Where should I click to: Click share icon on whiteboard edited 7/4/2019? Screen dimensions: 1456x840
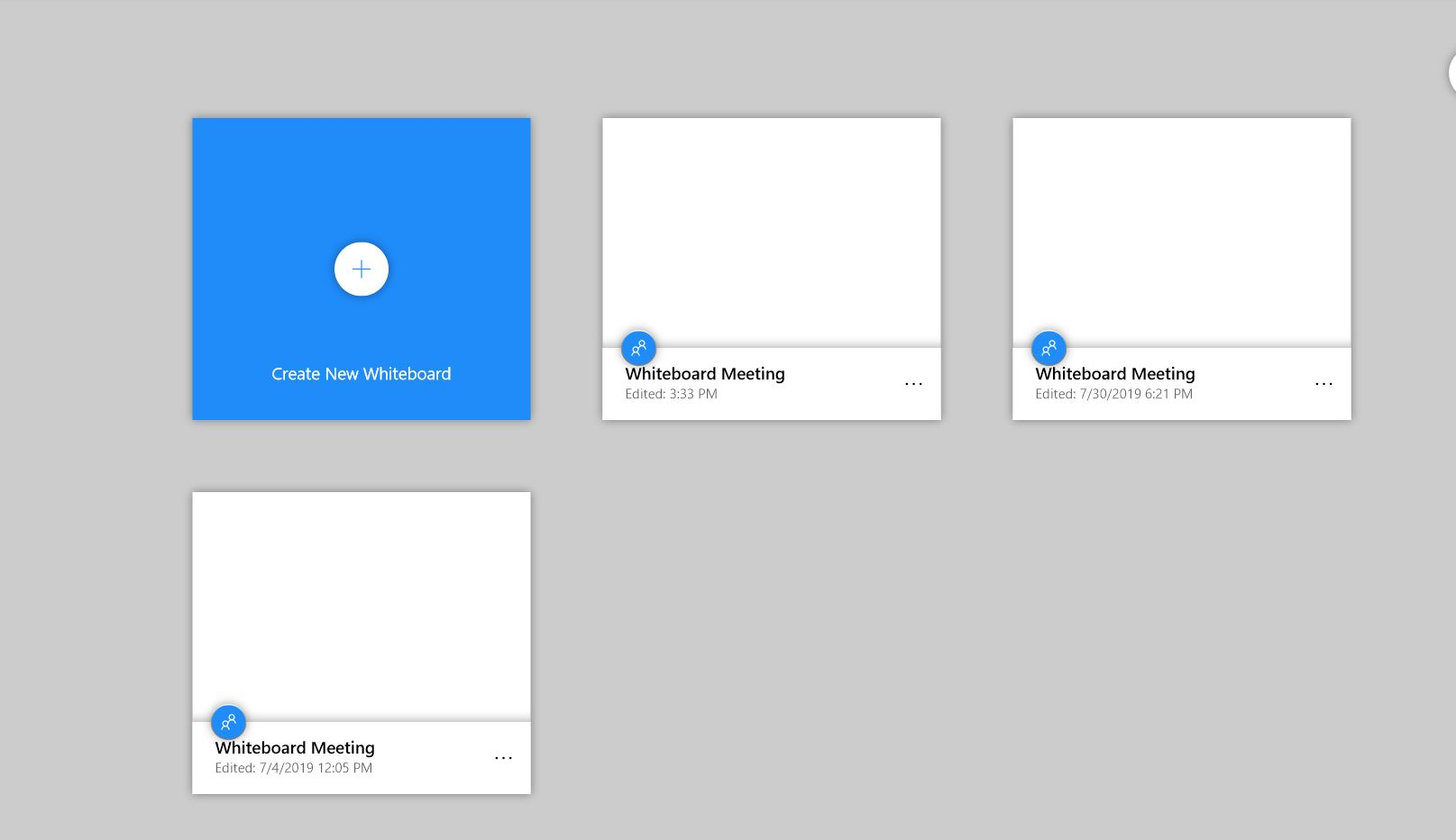click(x=228, y=722)
